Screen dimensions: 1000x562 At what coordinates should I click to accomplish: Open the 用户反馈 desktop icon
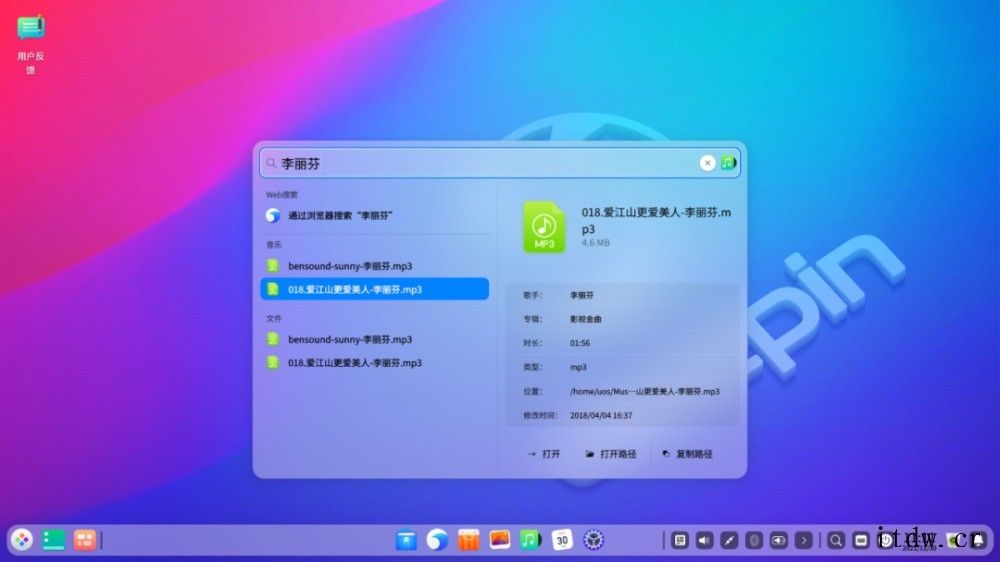click(x=31, y=45)
